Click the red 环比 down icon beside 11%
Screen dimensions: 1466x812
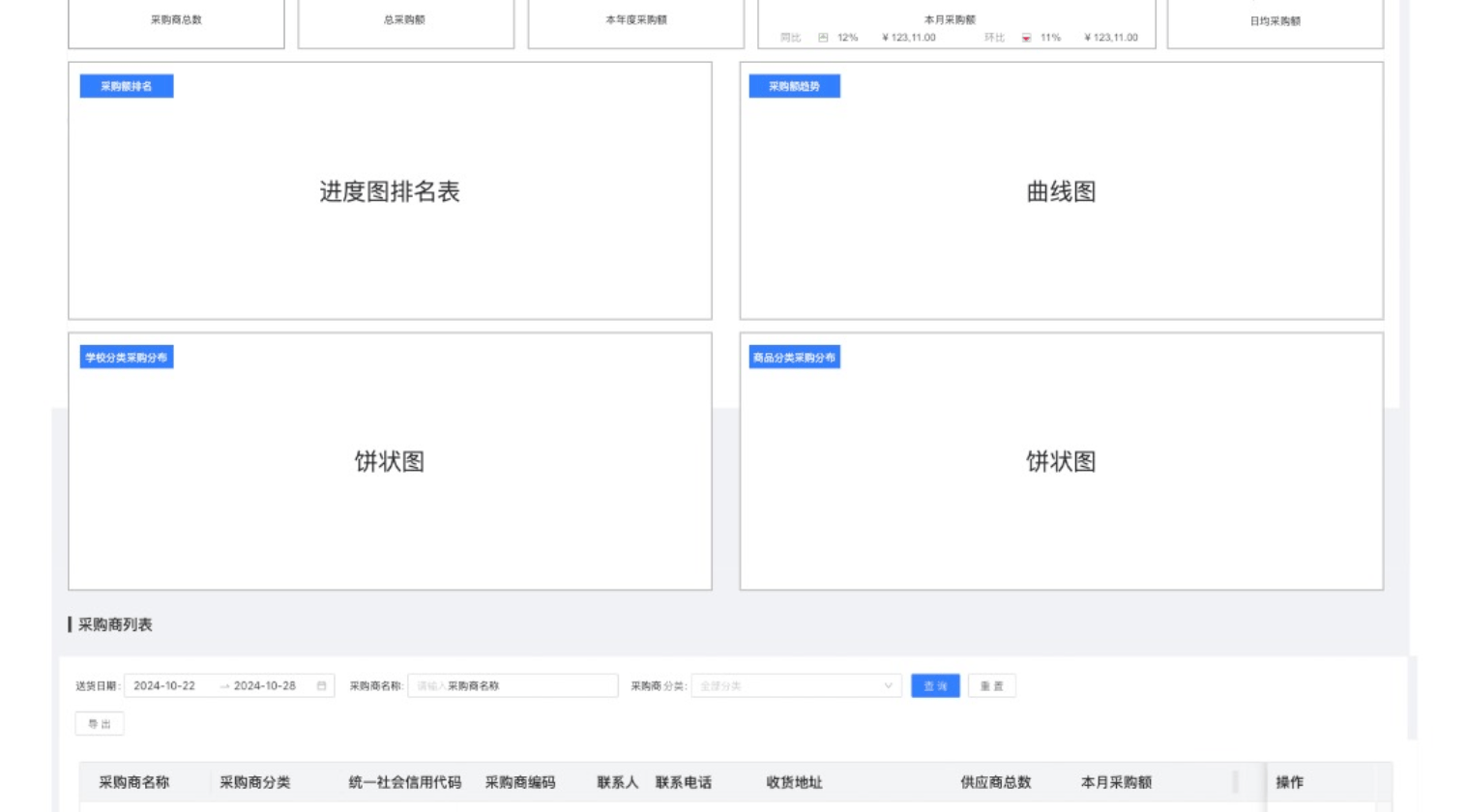(x=1026, y=38)
